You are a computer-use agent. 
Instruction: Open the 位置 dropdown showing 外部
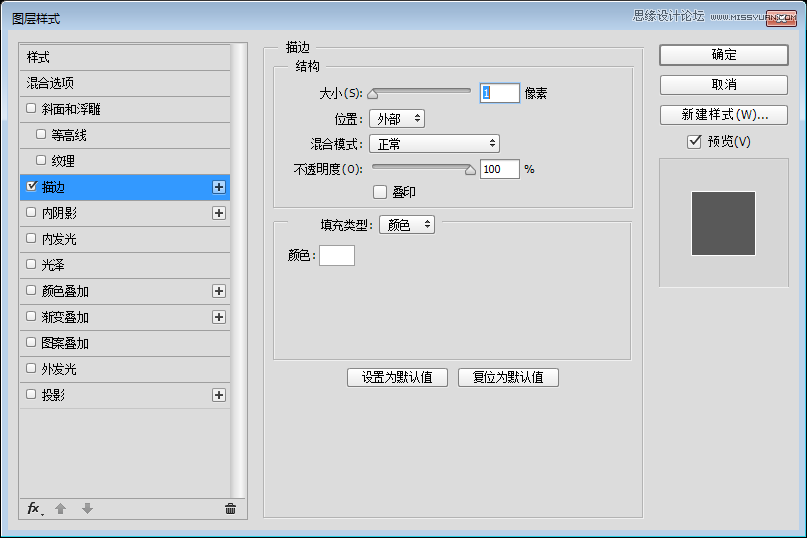click(x=397, y=119)
